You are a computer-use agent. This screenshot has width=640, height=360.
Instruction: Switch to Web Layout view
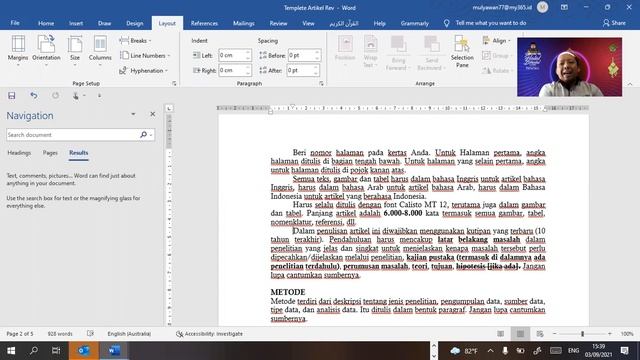540,333
